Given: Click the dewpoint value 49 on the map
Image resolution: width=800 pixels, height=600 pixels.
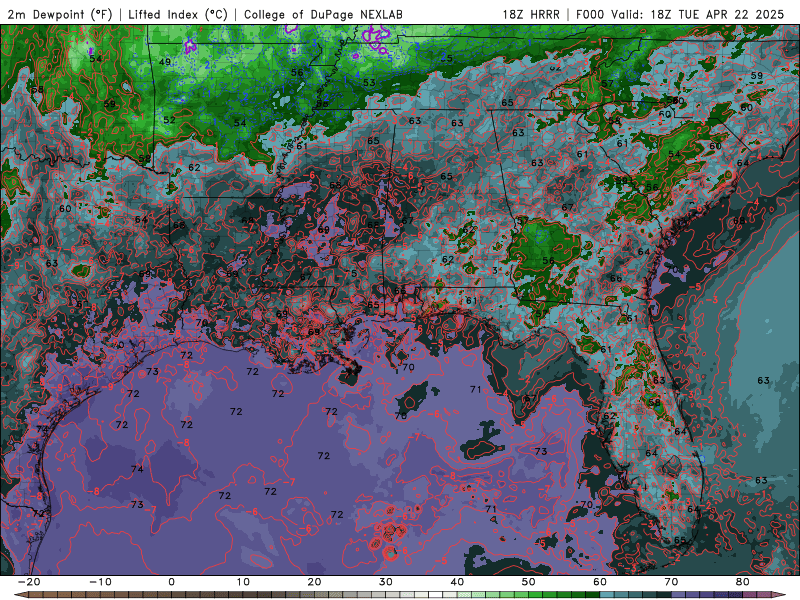Looking at the screenshot, I should click(165, 62).
